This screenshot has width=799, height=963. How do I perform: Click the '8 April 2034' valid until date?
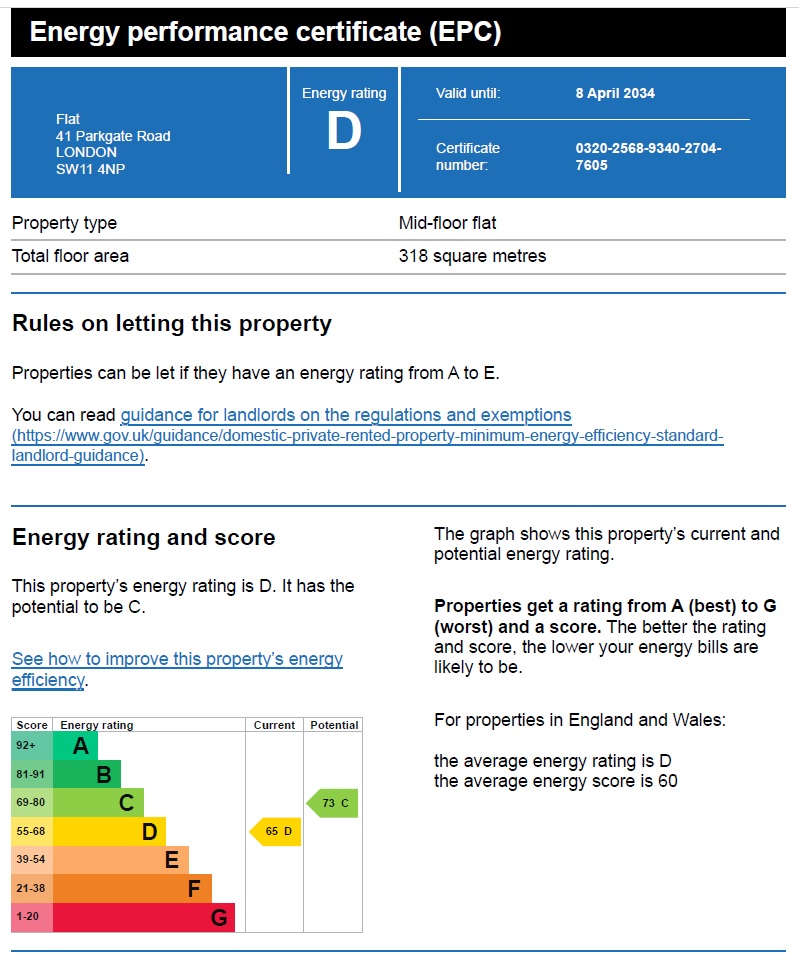pyautogui.click(x=615, y=93)
